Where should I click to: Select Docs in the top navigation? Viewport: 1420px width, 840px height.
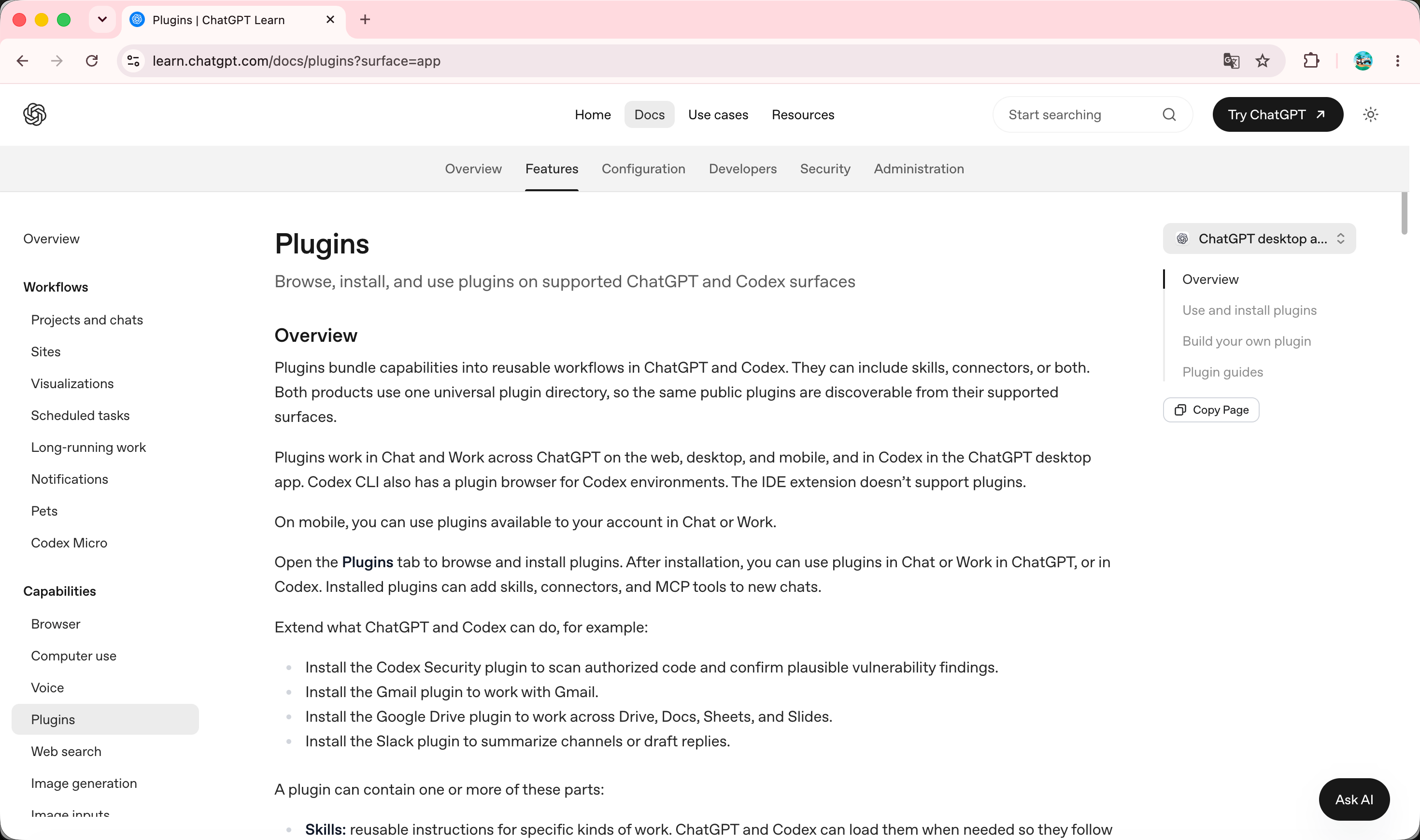[x=650, y=114]
